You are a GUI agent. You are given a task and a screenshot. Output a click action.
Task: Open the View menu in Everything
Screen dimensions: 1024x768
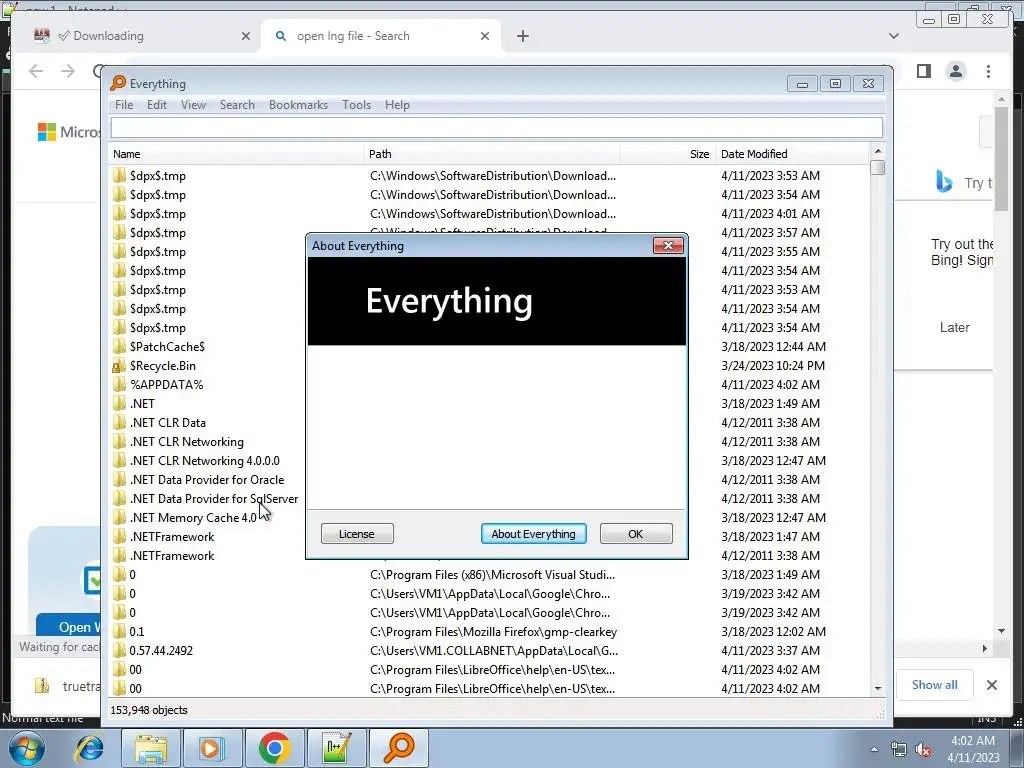pyautogui.click(x=193, y=104)
